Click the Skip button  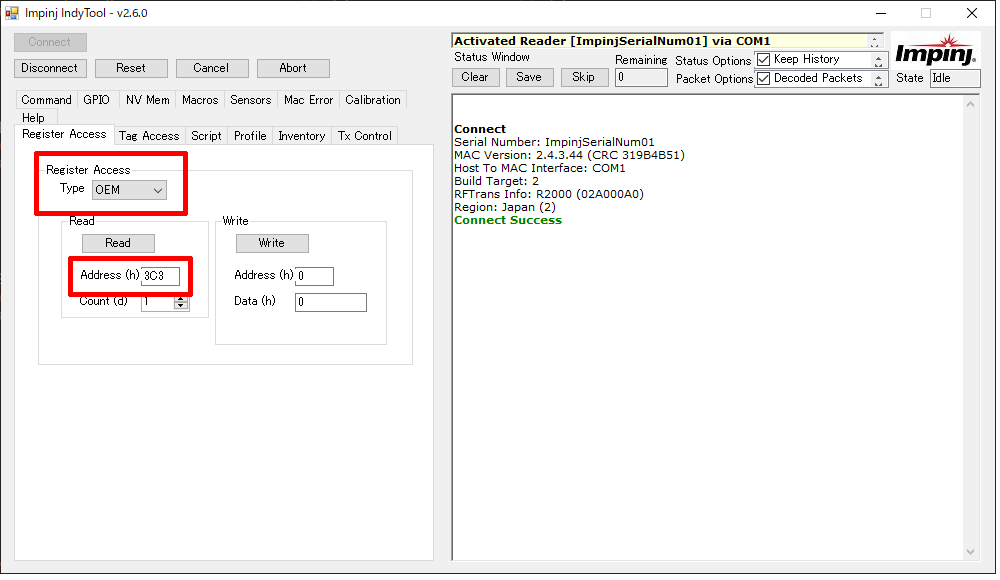pyautogui.click(x=584, y=77)
